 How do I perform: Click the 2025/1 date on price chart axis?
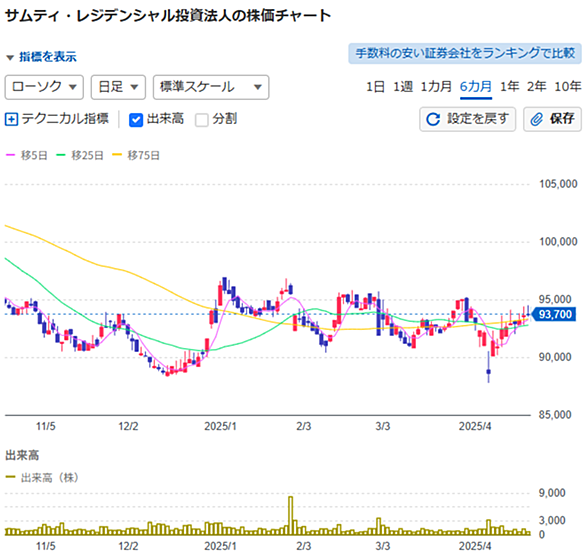[220, 427]
